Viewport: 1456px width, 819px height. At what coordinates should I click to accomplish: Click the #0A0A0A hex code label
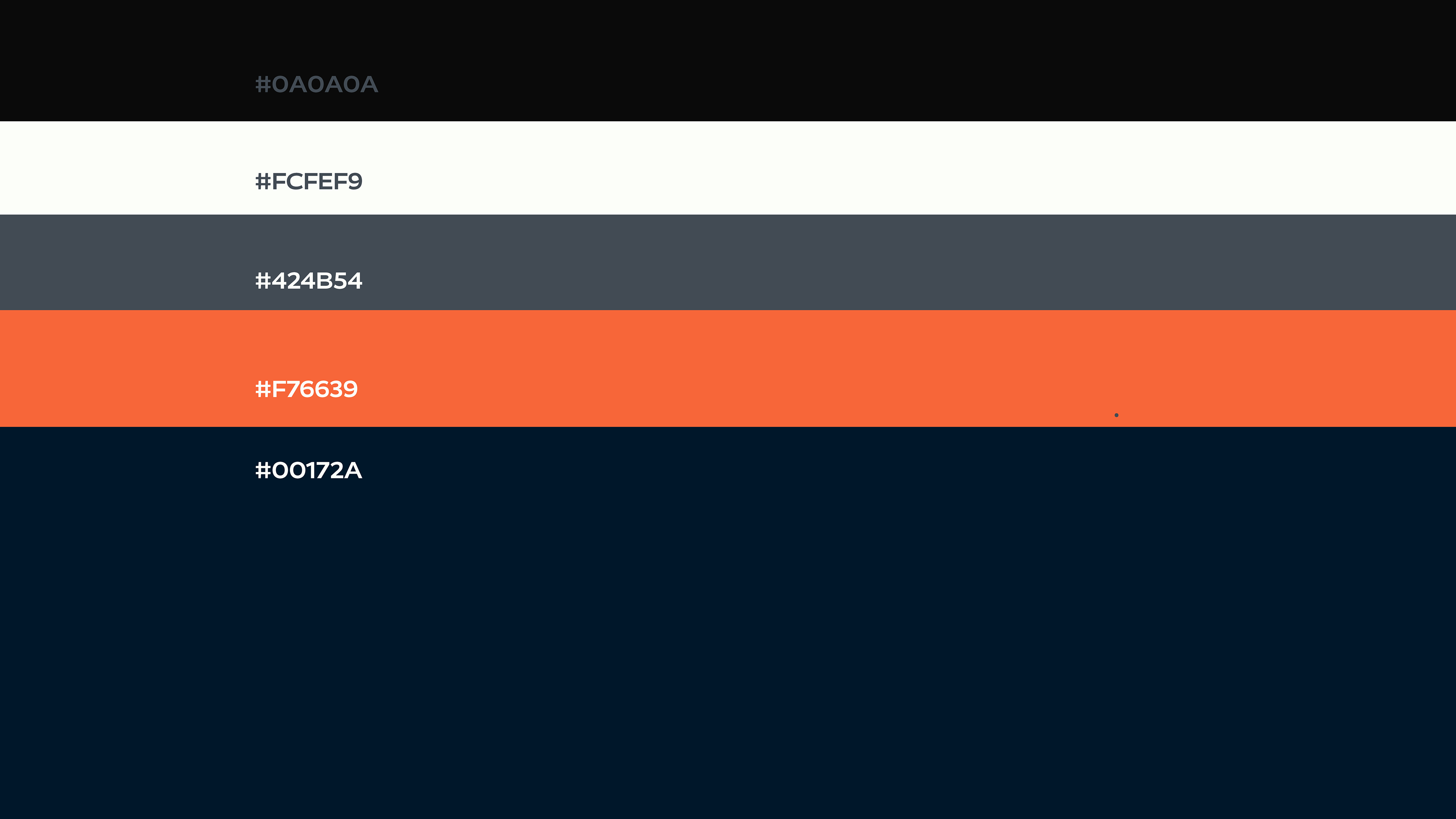[317, 84]
